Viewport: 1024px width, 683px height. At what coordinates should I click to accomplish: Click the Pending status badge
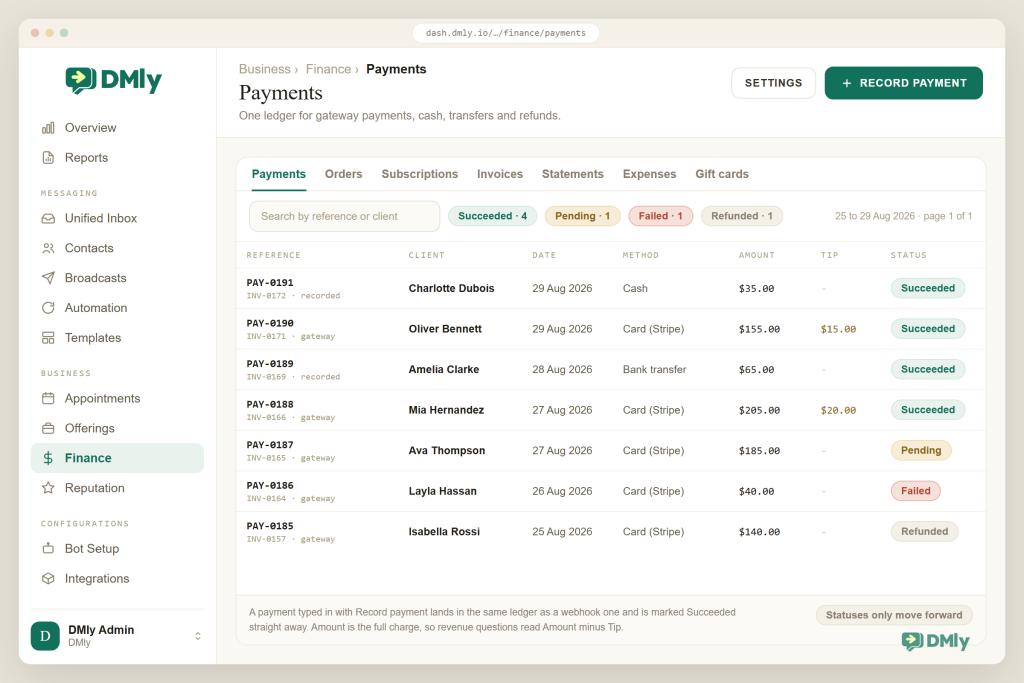tap(921, 451)
